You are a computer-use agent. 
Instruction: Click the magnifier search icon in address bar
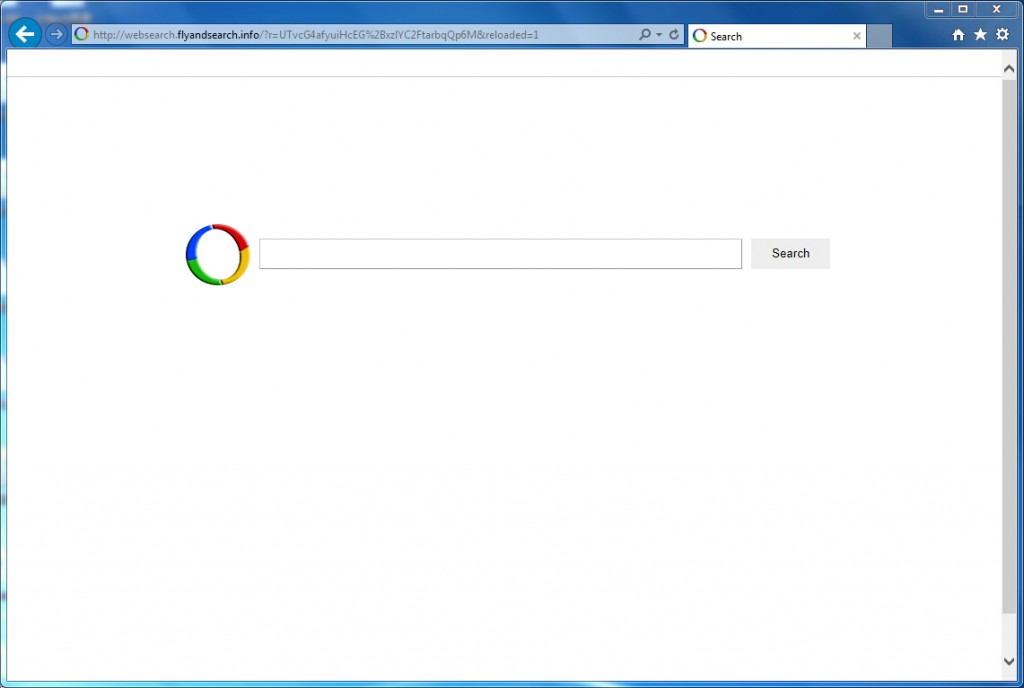point(645,34)
